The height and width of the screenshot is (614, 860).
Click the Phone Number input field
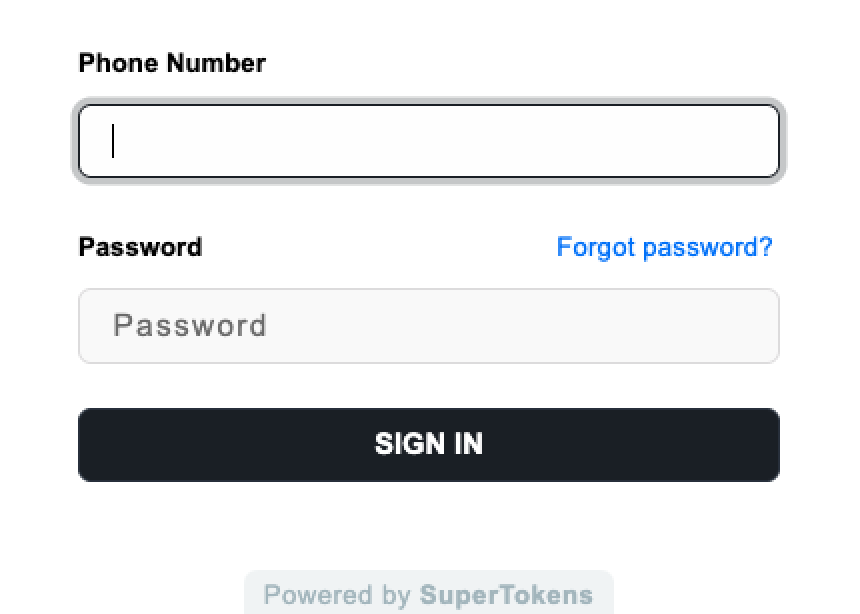click(428, 141)
